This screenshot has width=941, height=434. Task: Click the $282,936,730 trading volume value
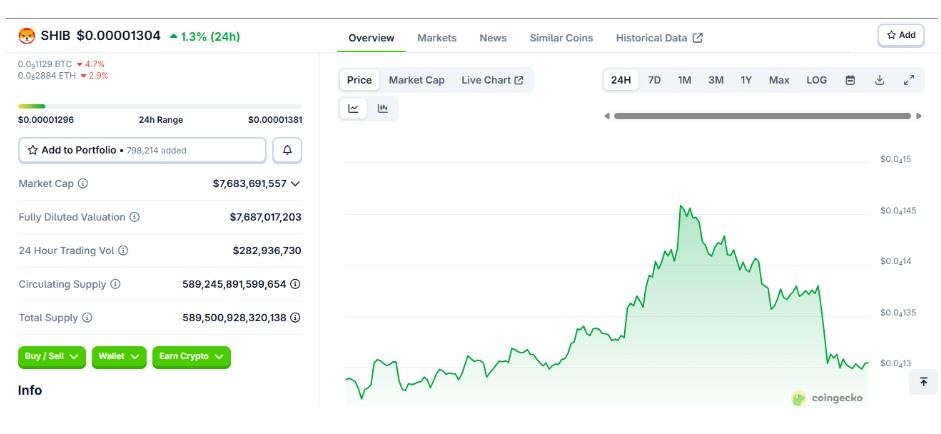click(x=267, y=250)
